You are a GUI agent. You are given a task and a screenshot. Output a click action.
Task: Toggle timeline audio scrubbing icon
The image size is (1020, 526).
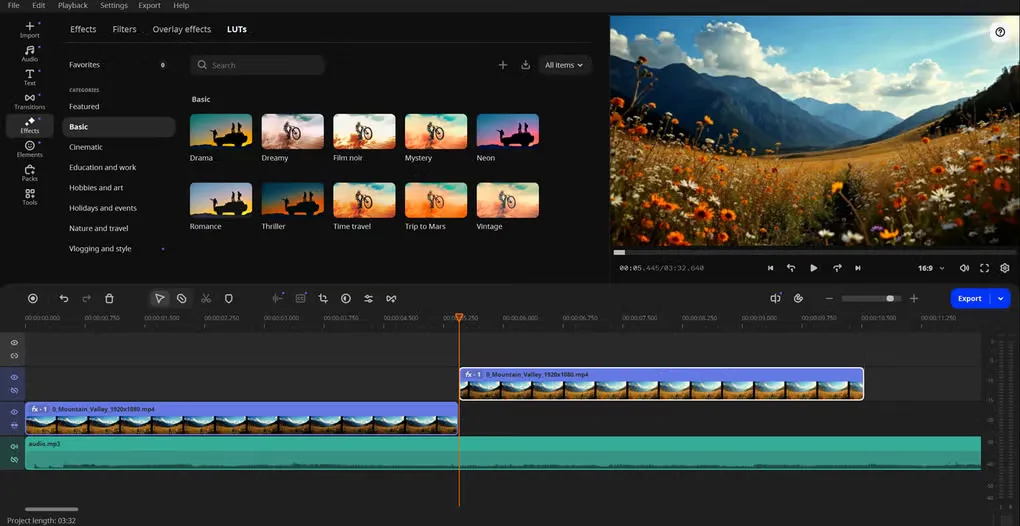coord(775,298)
